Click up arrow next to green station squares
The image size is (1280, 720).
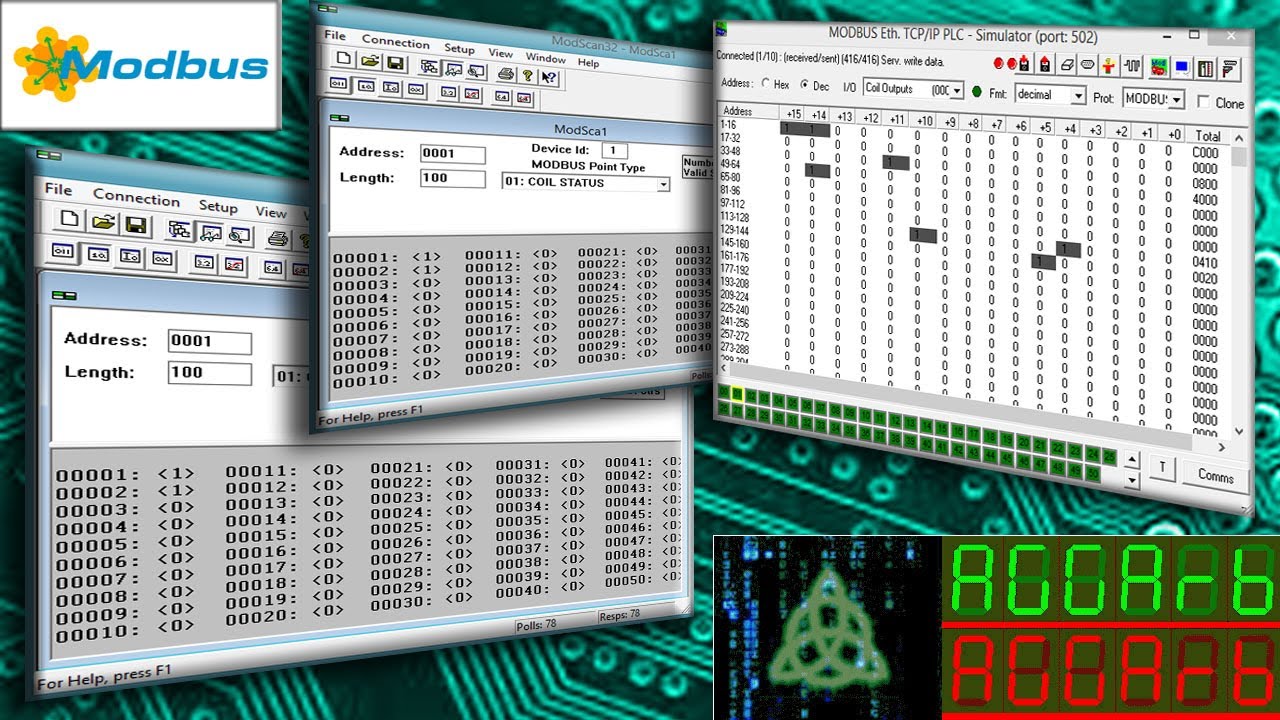click(x=1132, y=460)
